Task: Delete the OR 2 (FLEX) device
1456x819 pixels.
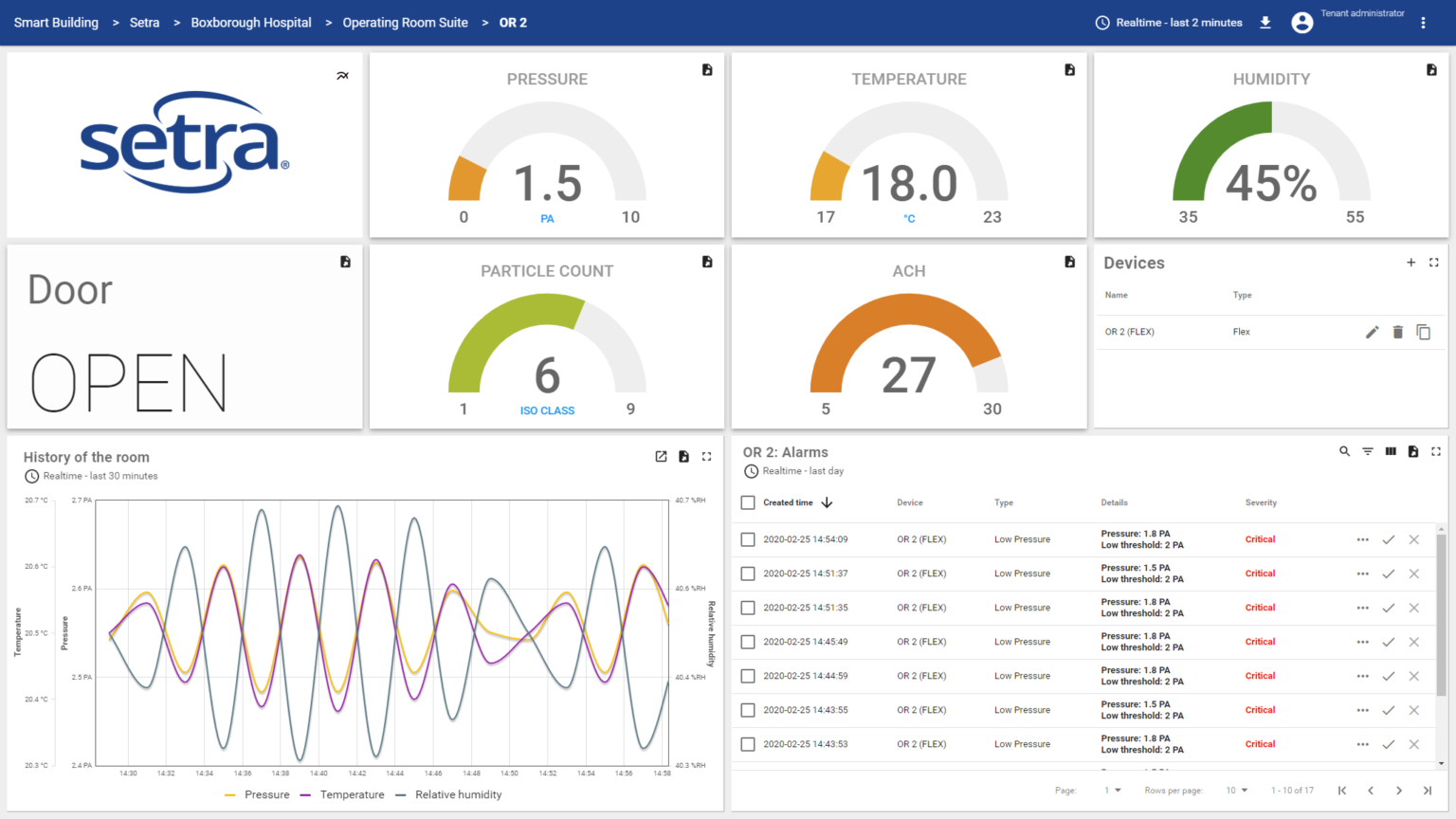Action: [1397, 332]
